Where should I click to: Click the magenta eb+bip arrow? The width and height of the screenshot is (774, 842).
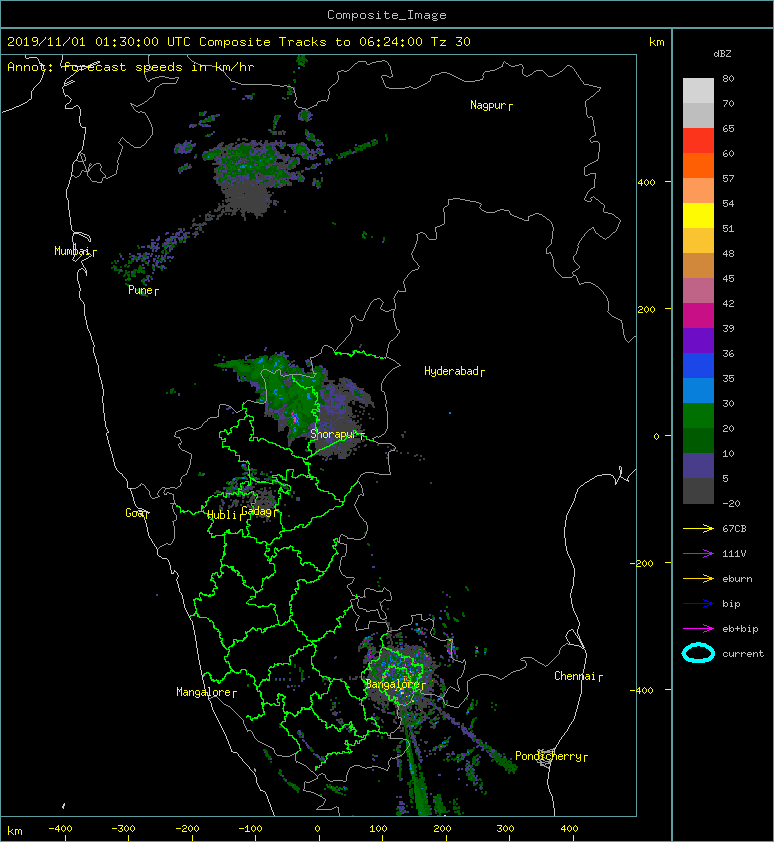698,629
